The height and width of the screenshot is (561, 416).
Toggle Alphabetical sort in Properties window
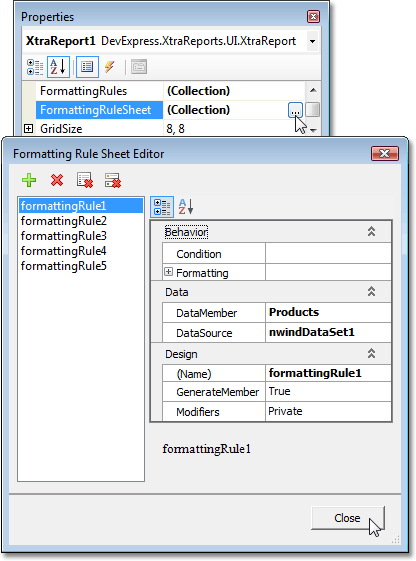pyautogui.click(x=58, y=67)
